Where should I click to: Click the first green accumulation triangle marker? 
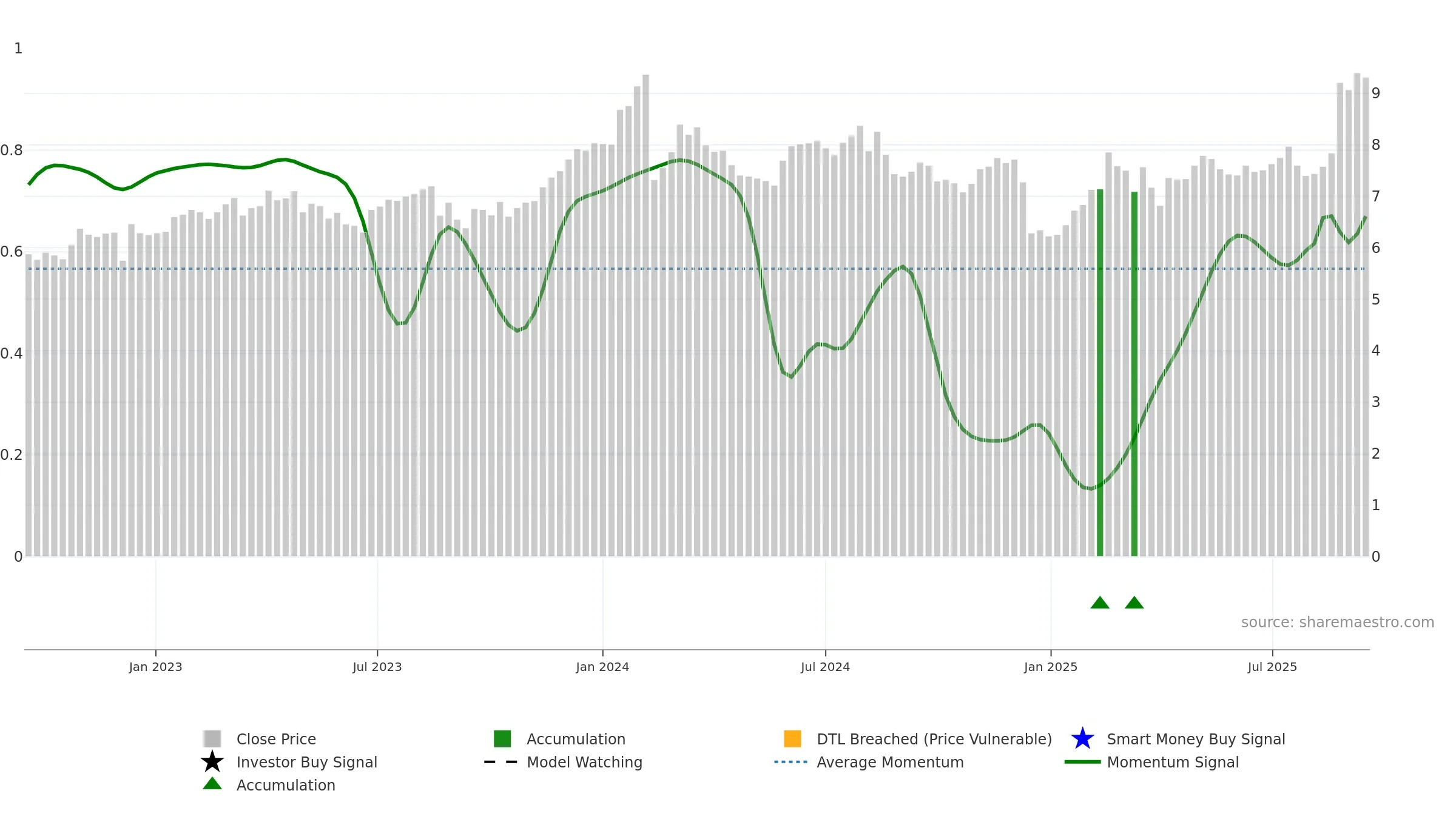tap(1100, 602)
